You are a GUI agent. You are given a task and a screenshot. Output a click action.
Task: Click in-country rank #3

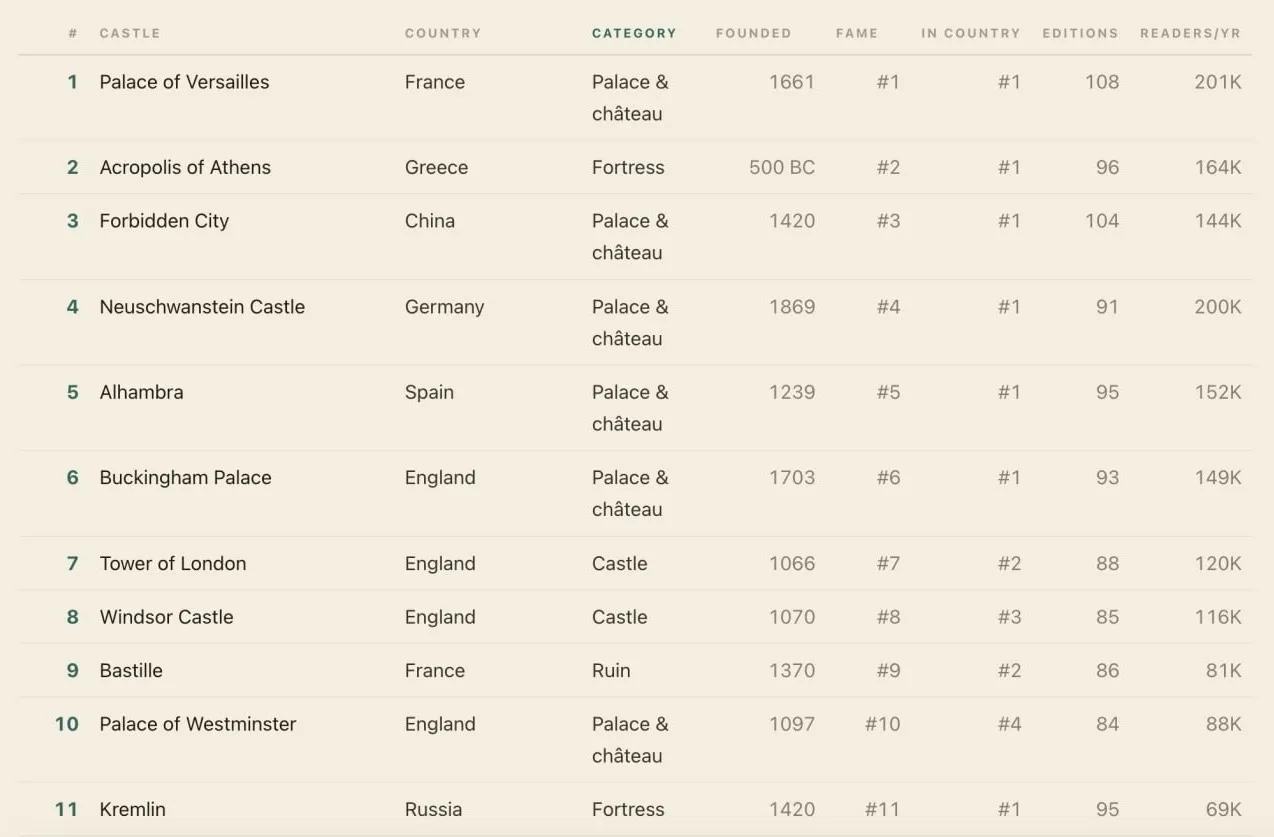[1009, 617]
